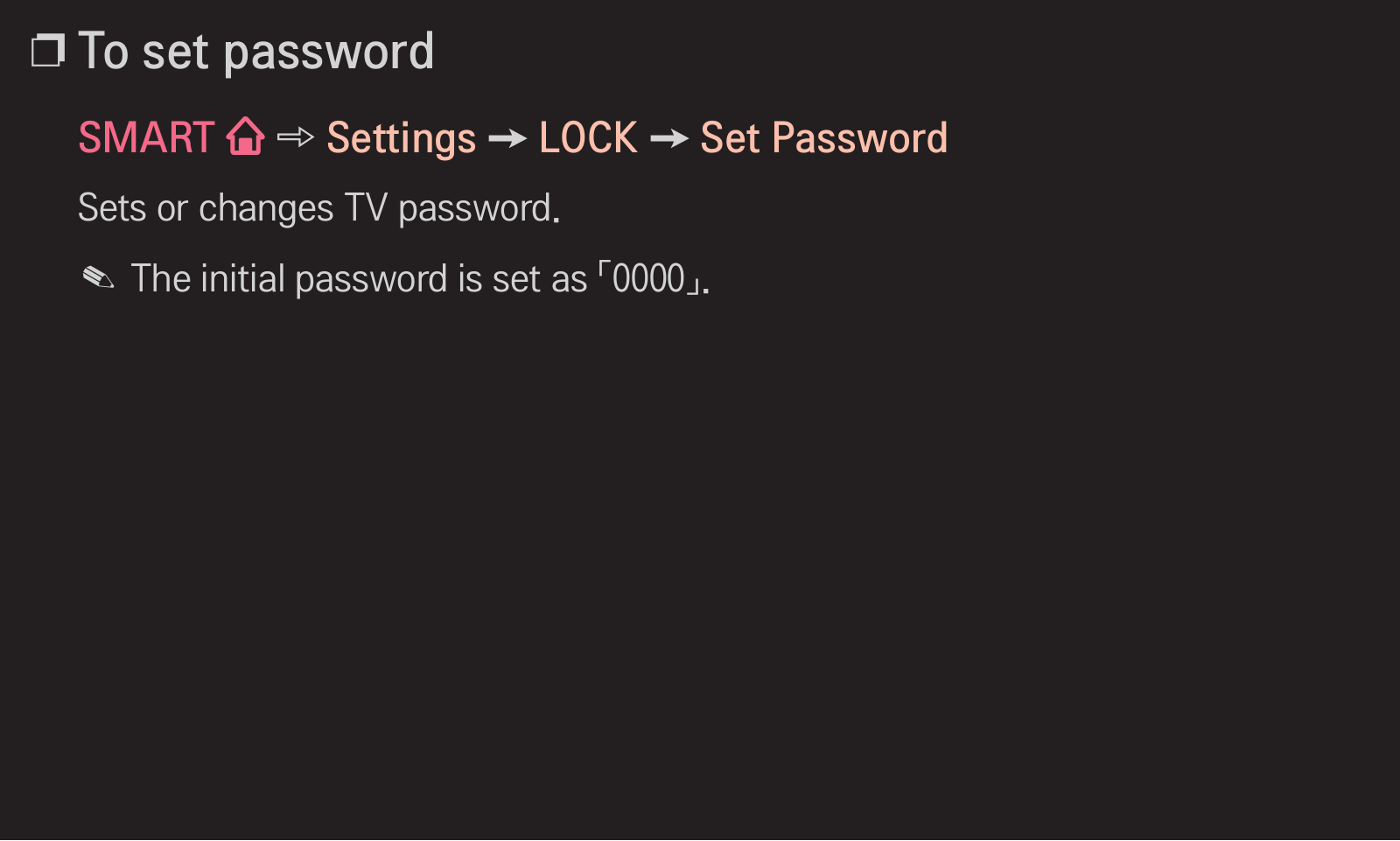Click the arrow between LOCK and Set Password
This screenshot has width=1400, height=841.
click(x=669, y=138)
